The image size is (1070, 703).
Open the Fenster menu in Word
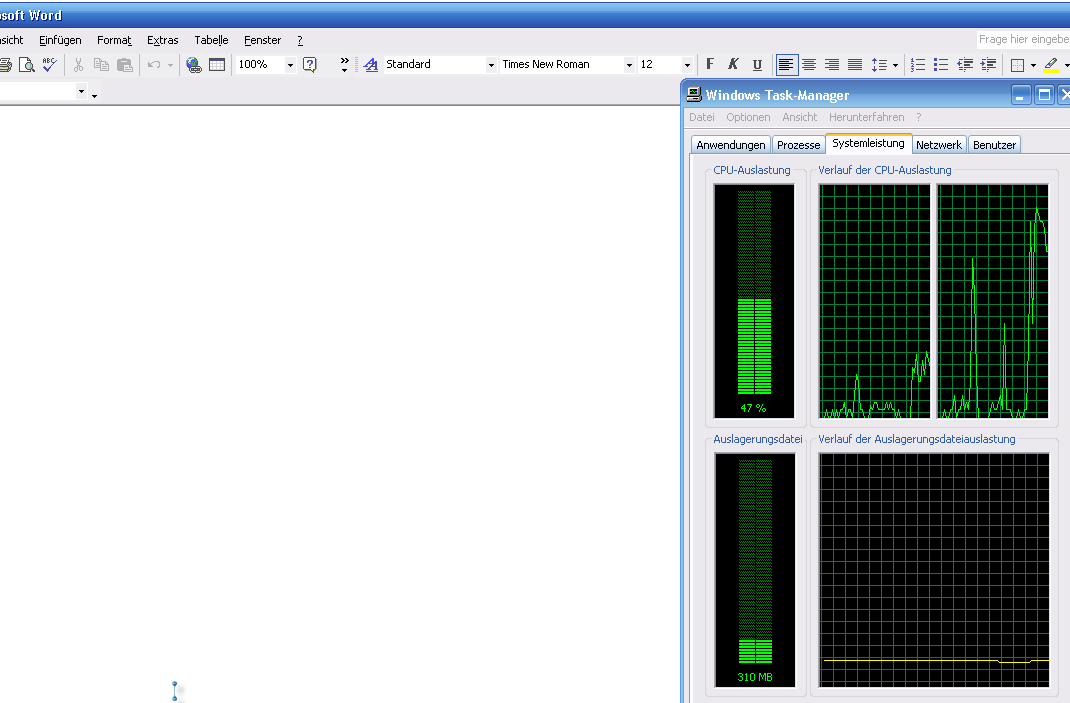tap(263, 40)
